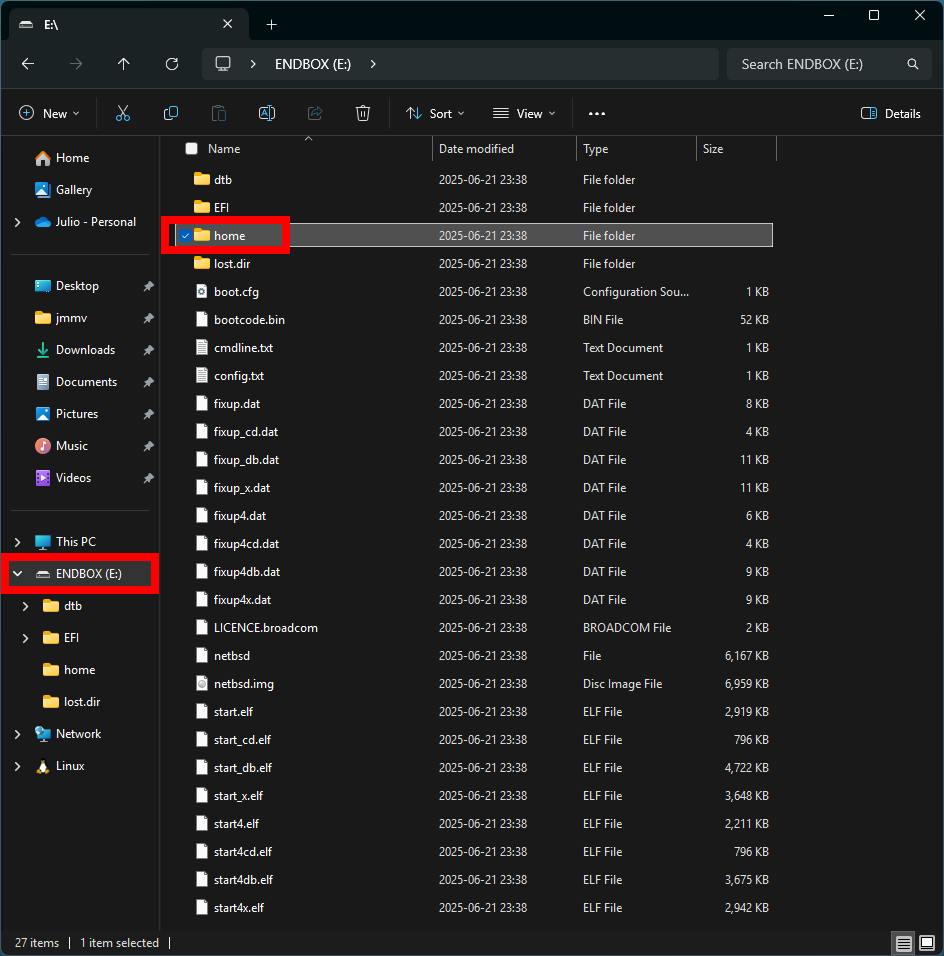Switch to details list view in status bar
This screenshot has height=956, width=944.
[x=903, y=943]
